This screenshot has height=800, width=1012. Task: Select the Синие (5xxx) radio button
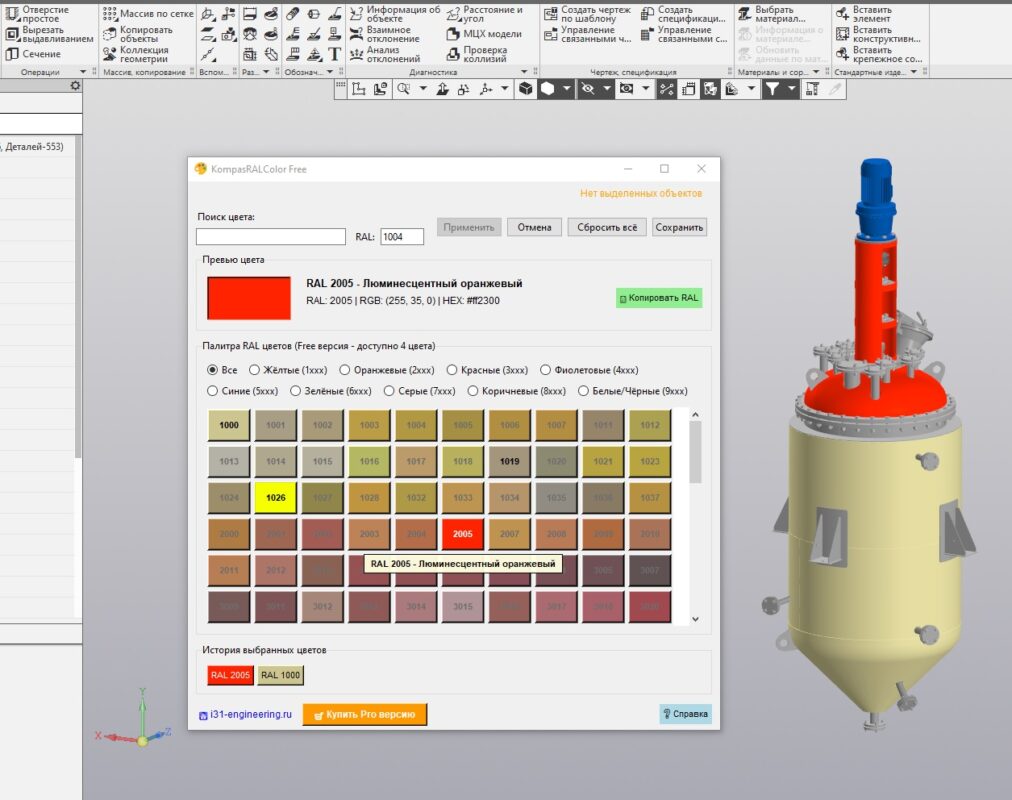[x=212, y=391]
